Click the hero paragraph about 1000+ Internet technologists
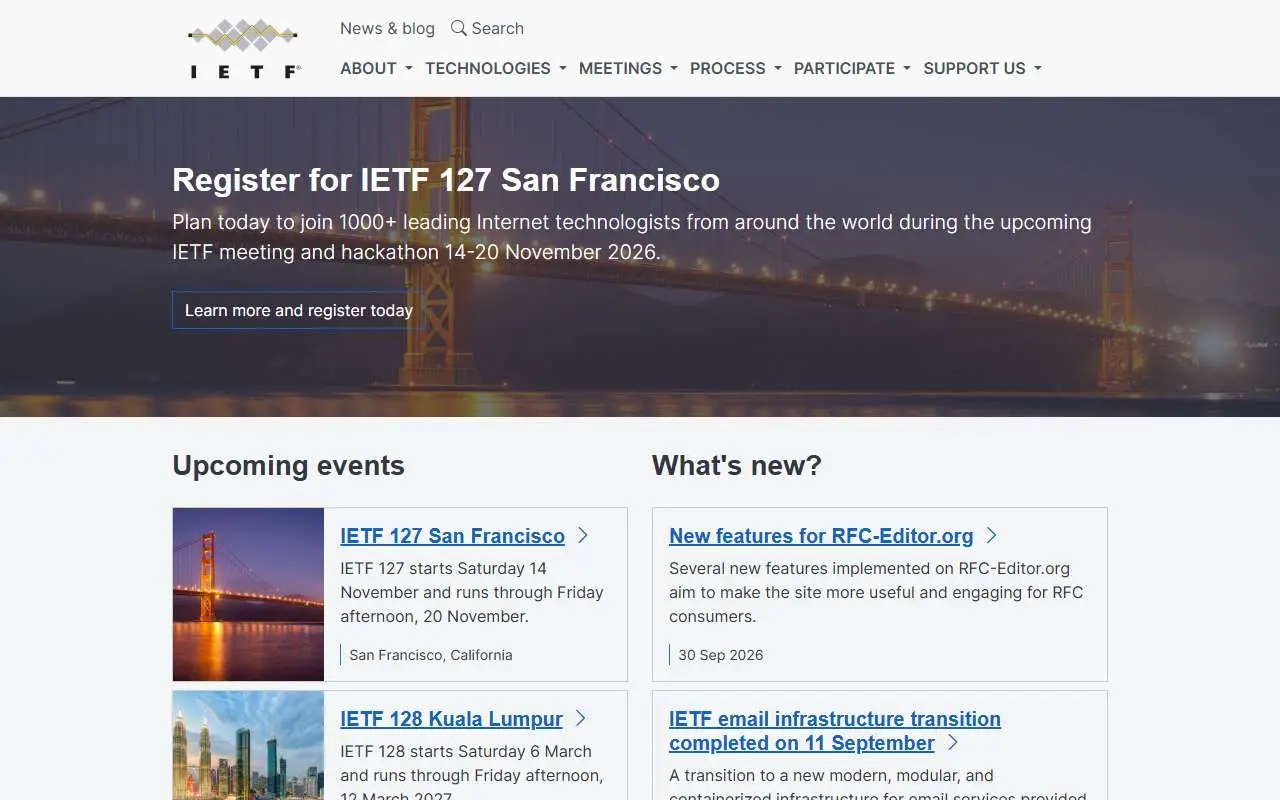Image resolution: width=1280 pixels, height=800 pixels. 632,237
